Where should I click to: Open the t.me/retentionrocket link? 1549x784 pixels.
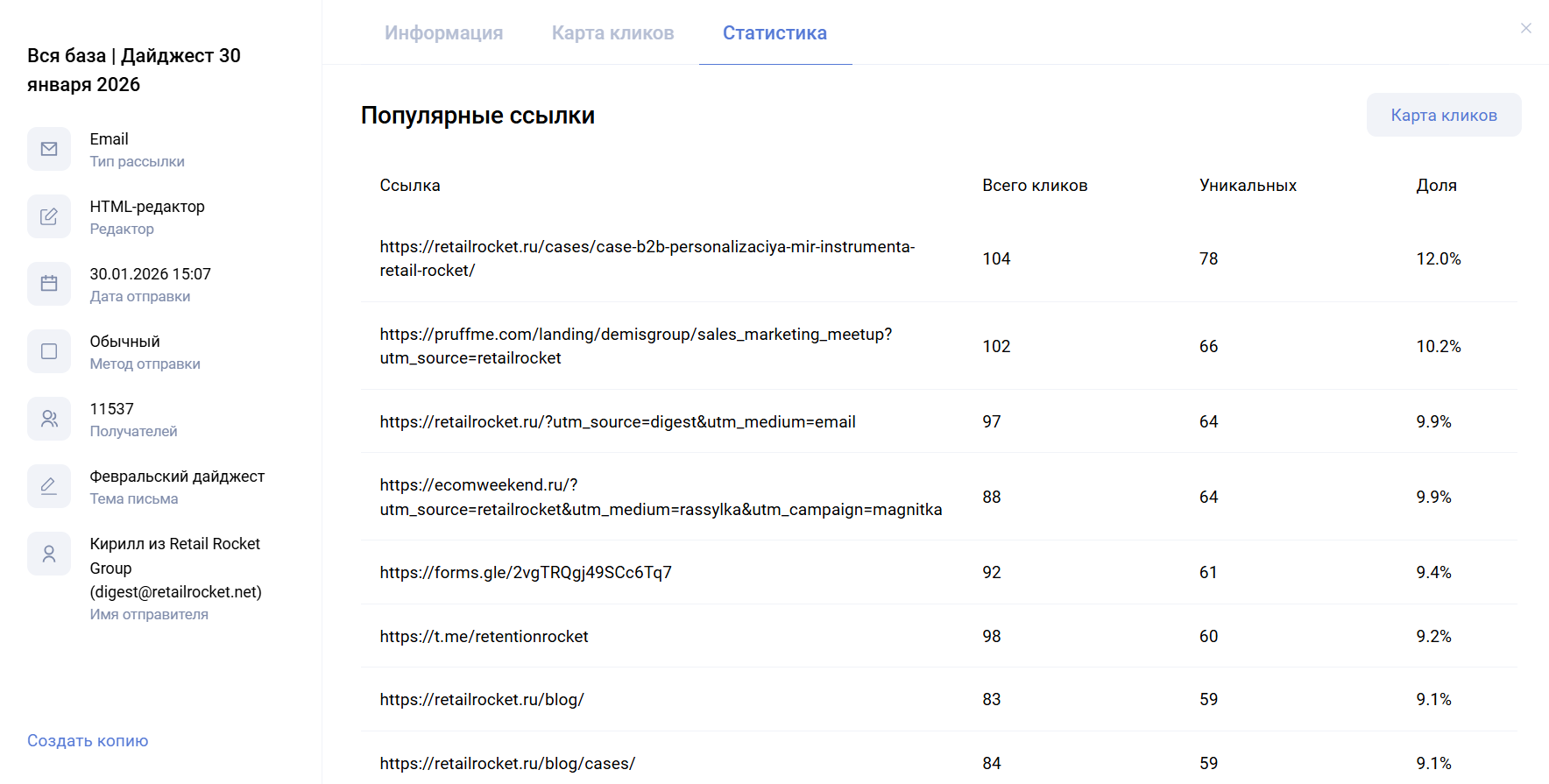[x=484, y=637]
